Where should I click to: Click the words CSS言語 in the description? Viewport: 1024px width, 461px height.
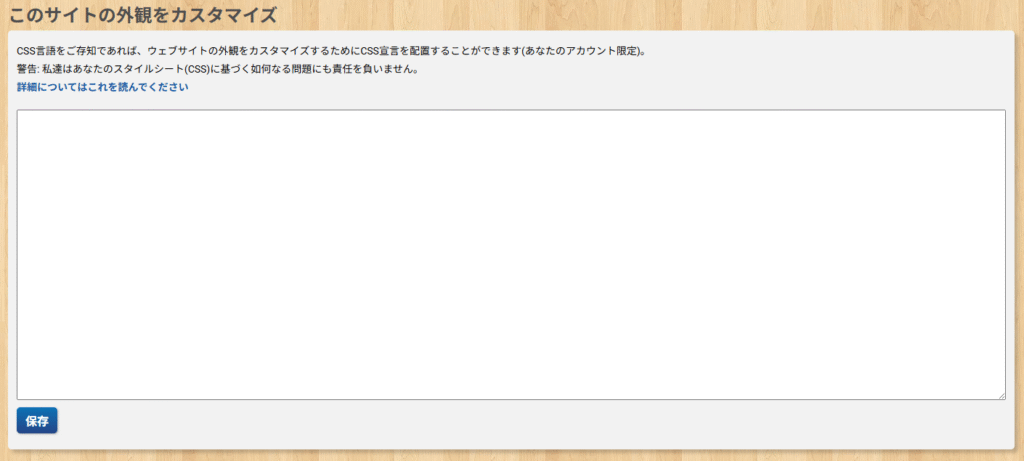click(x=36, y=51)
